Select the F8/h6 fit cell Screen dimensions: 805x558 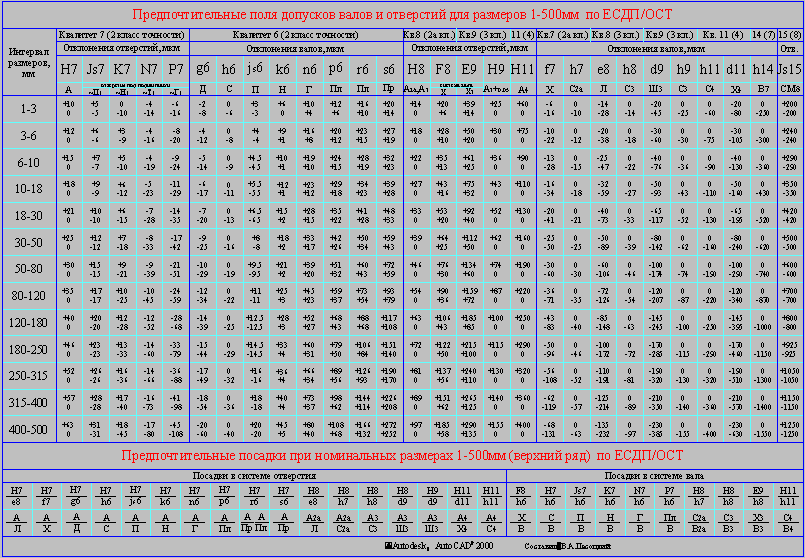[522, 495]
